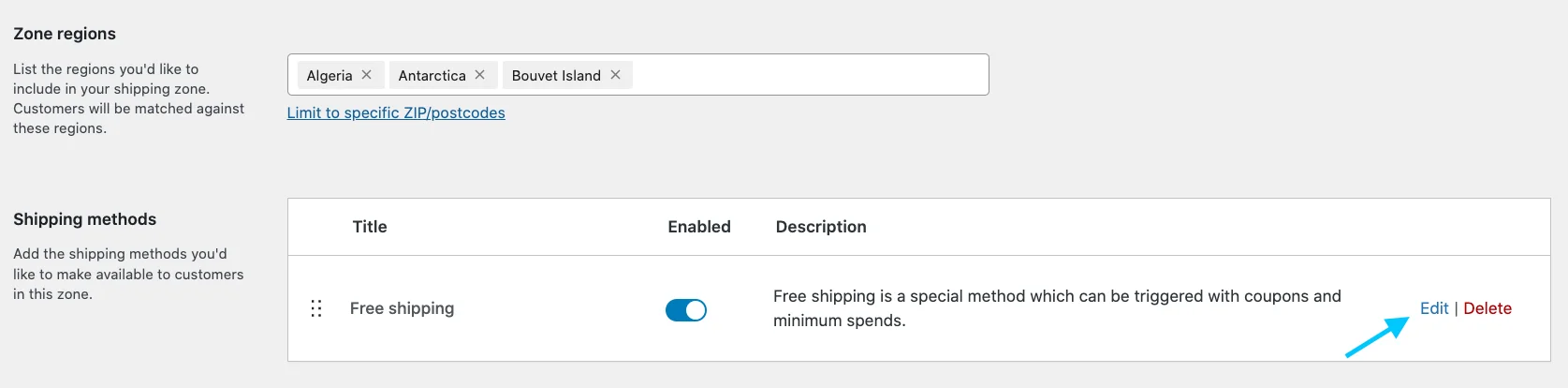Click the Title column header
The height and width of the screenshot is (388, 1568).
pyautogui.click(x=370, y=227)
